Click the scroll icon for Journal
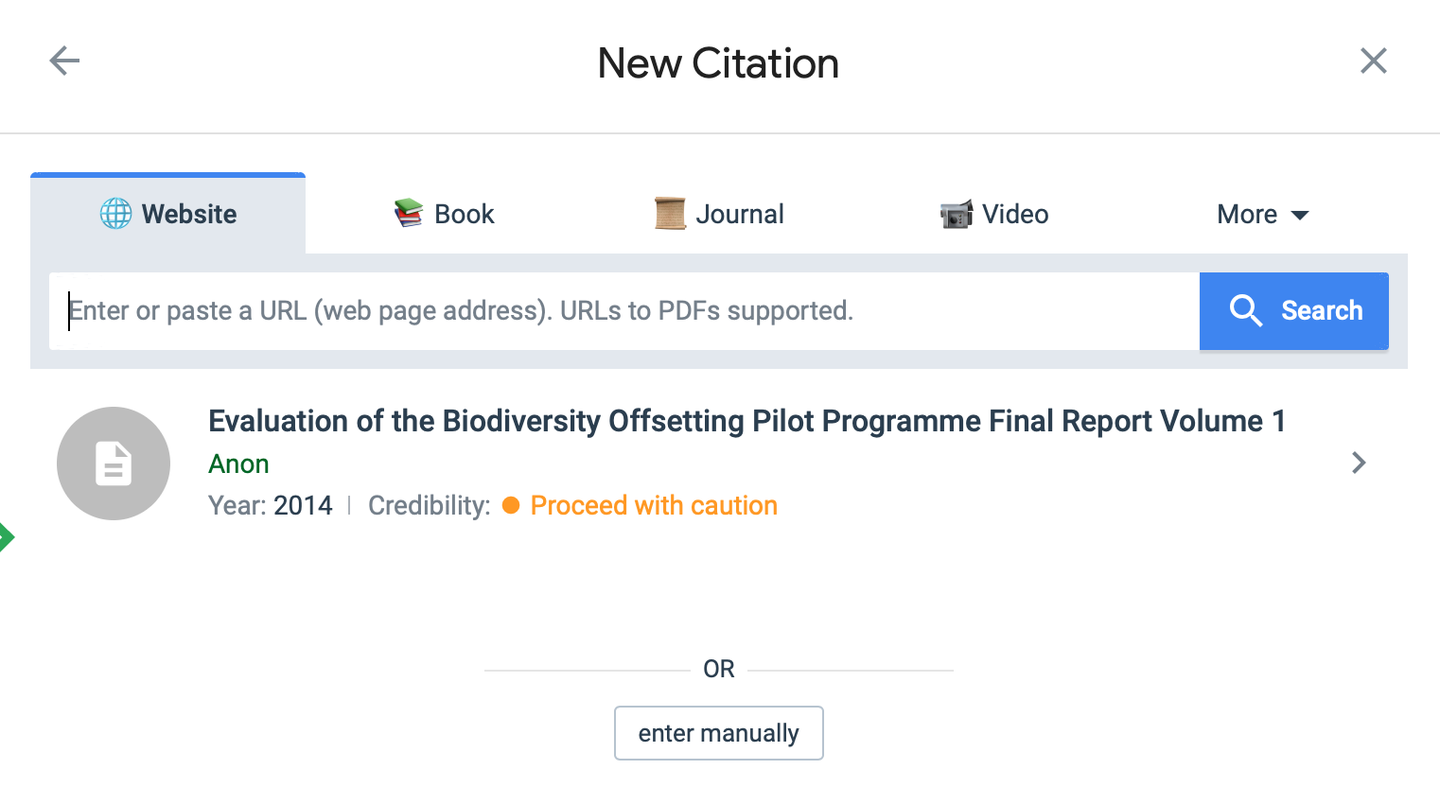This screenshot has height=787, width=1440. 669,214
